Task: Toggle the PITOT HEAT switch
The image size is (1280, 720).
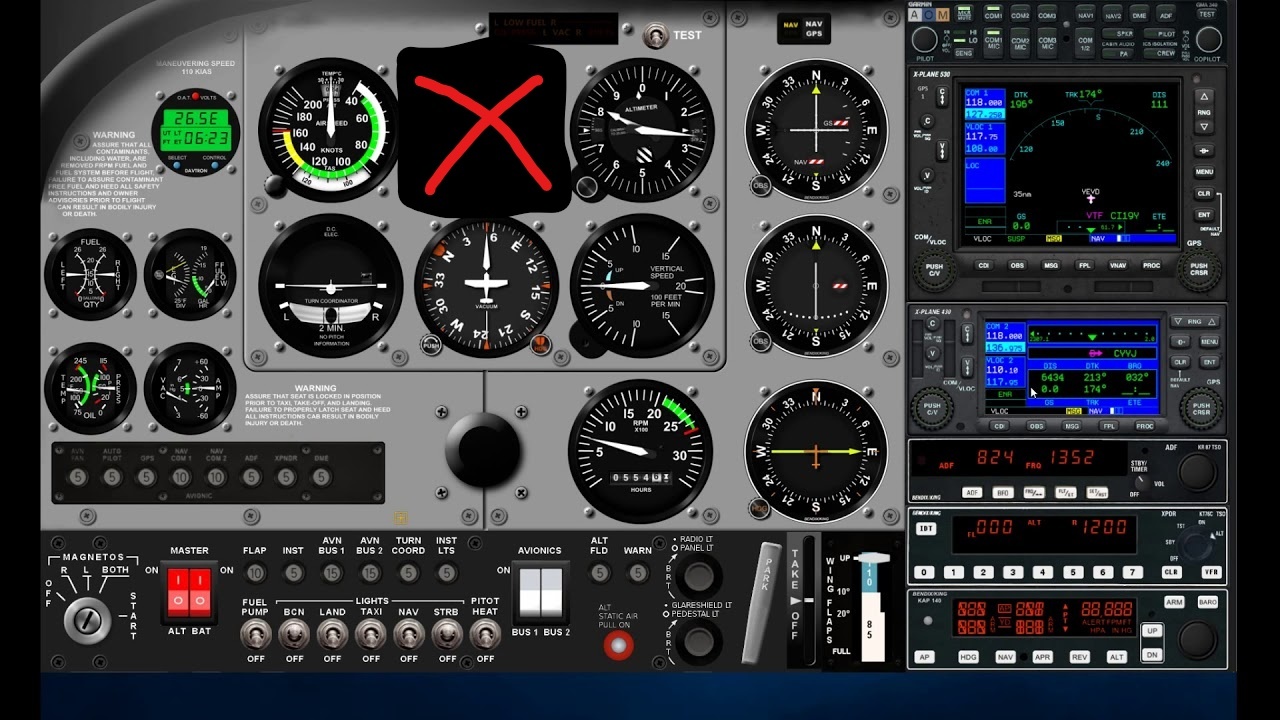Action: [x=485, y=633]
